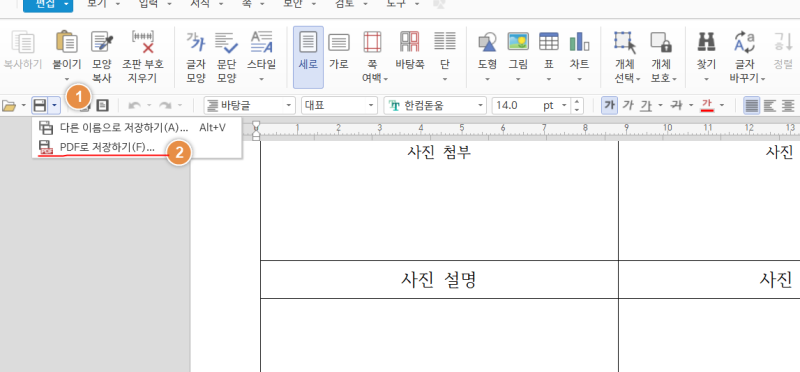This screenshot has height=372, width=800.
Task: Click the open-folder icon in quick toolbar
Action: [x=9, y=106]
